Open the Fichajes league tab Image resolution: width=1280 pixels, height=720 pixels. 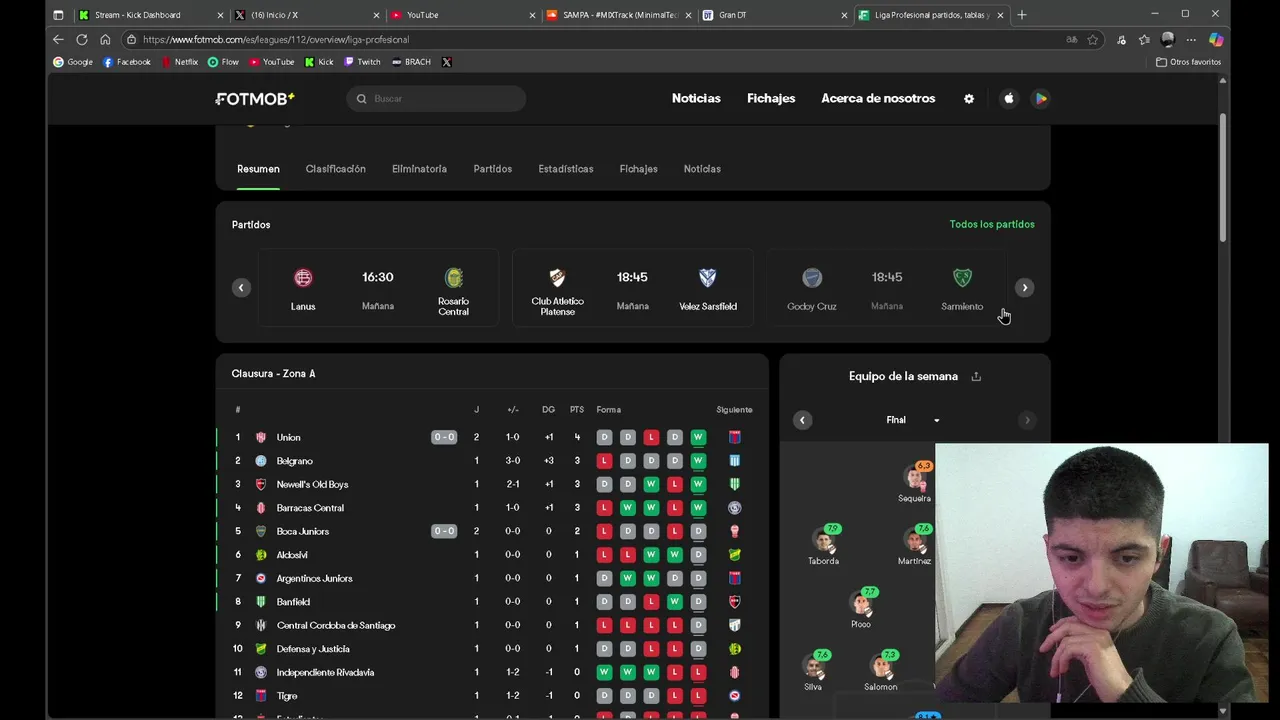[638, 169]
